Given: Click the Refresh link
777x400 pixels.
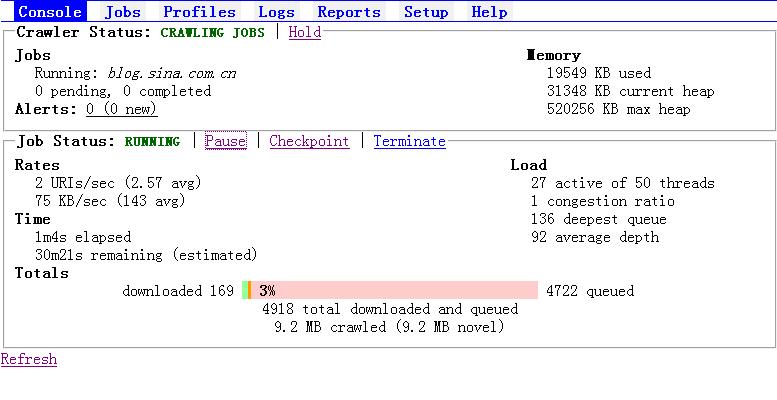Looking at the screenshot, I should 29,359.
